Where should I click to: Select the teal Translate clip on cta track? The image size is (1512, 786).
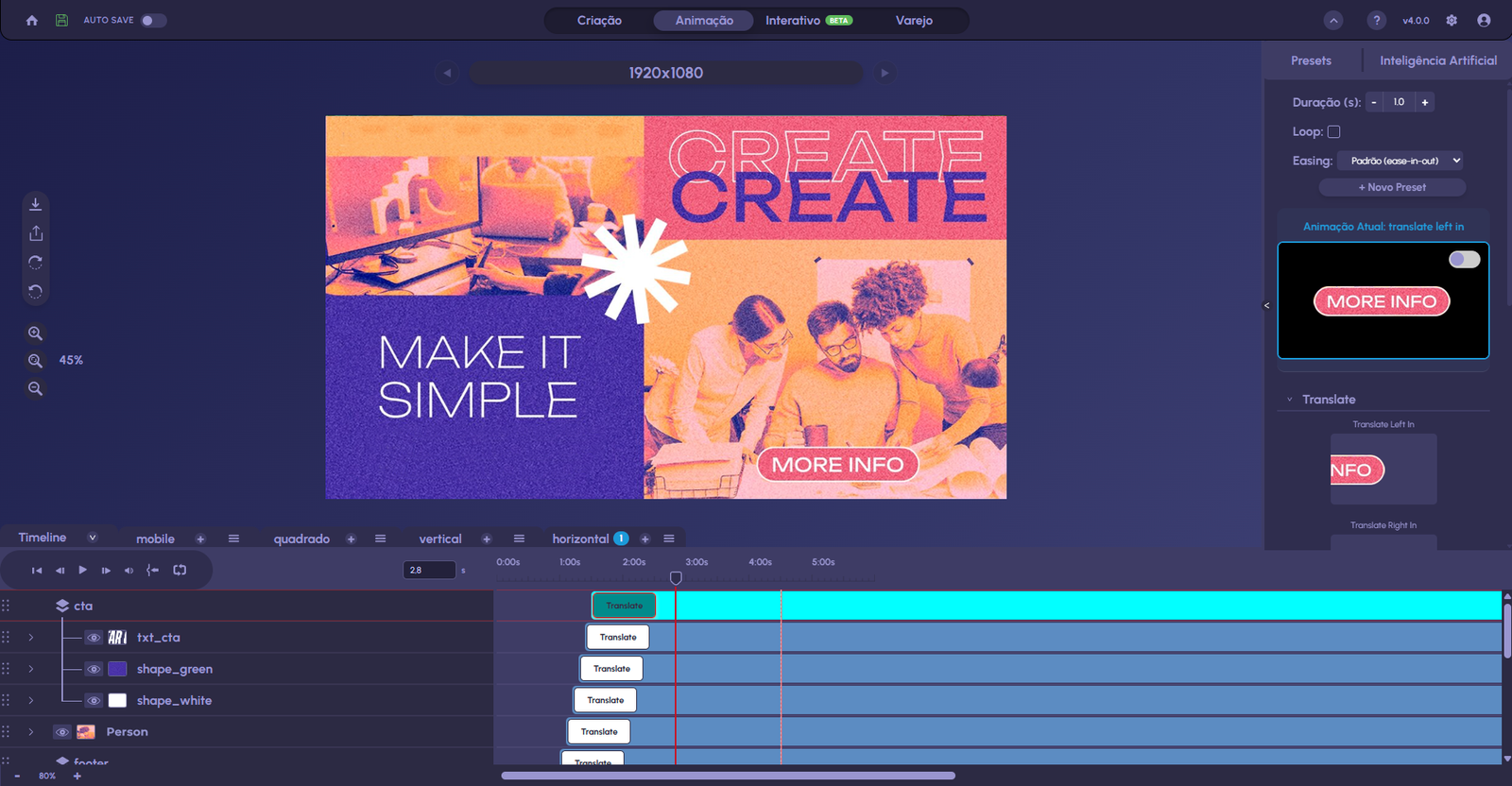[x=624, y=606]
